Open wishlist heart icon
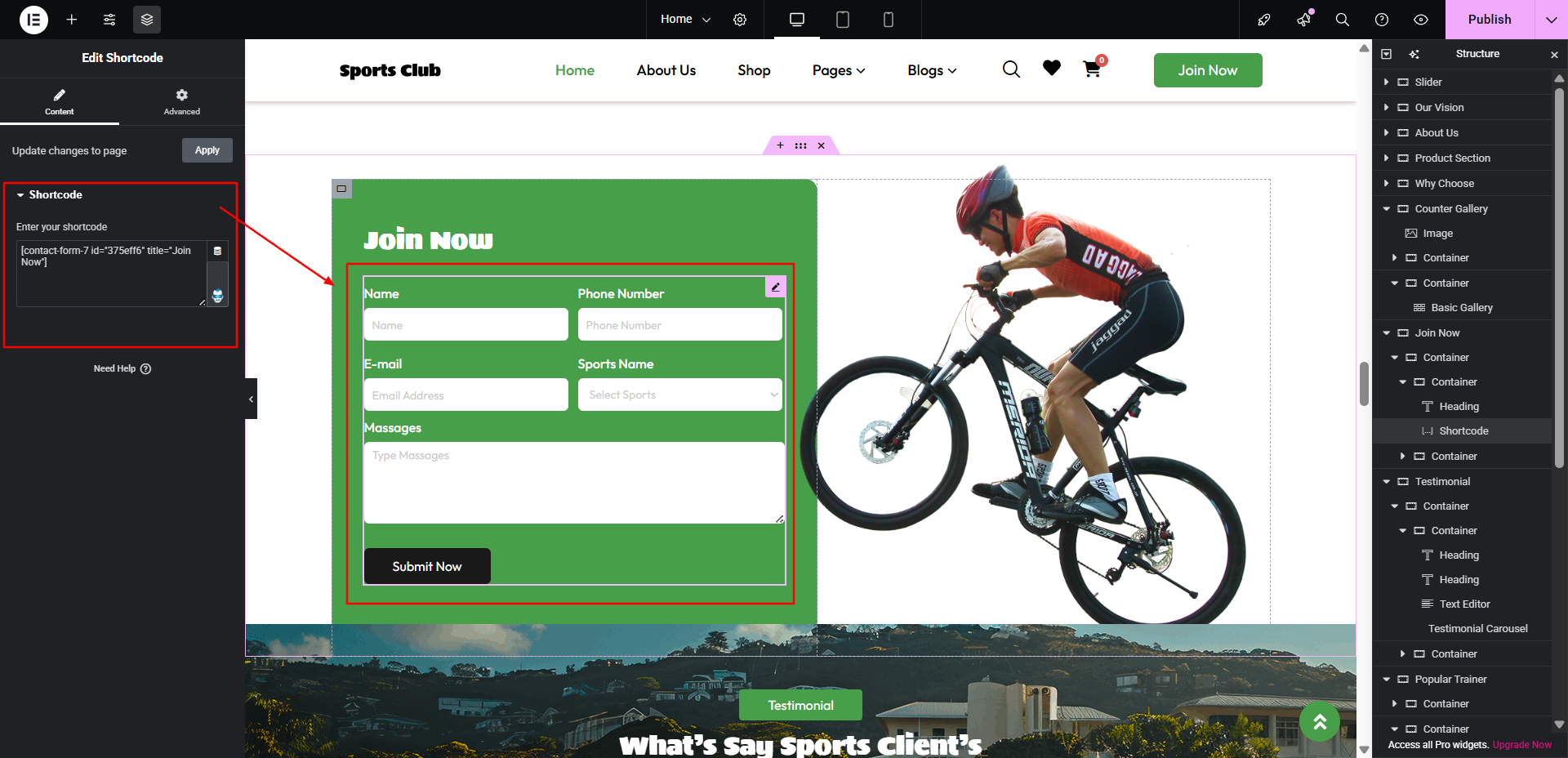 (x=1052, y=69)
